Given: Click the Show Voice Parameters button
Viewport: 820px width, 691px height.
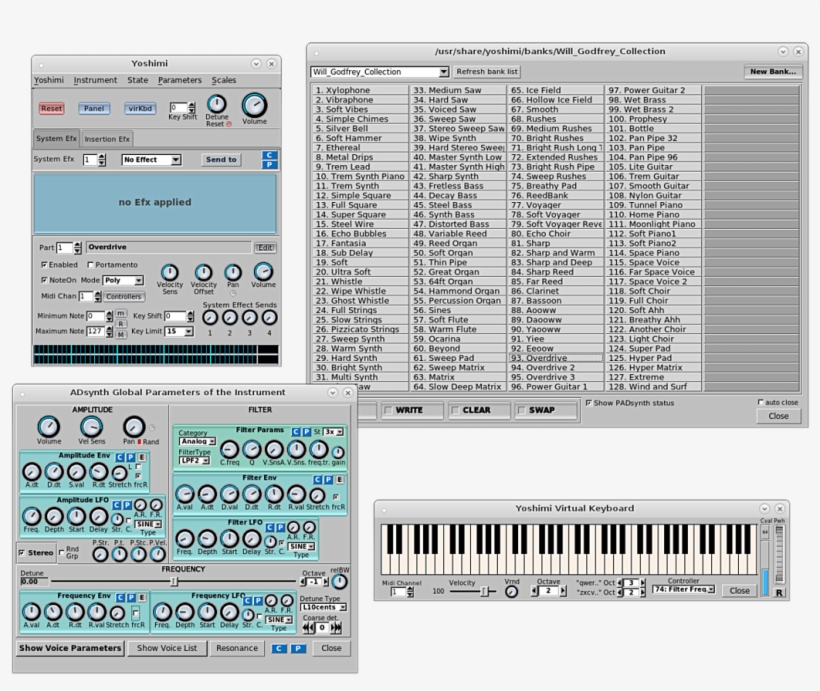Looking at the screenshot, I should (x=70, y=648).
